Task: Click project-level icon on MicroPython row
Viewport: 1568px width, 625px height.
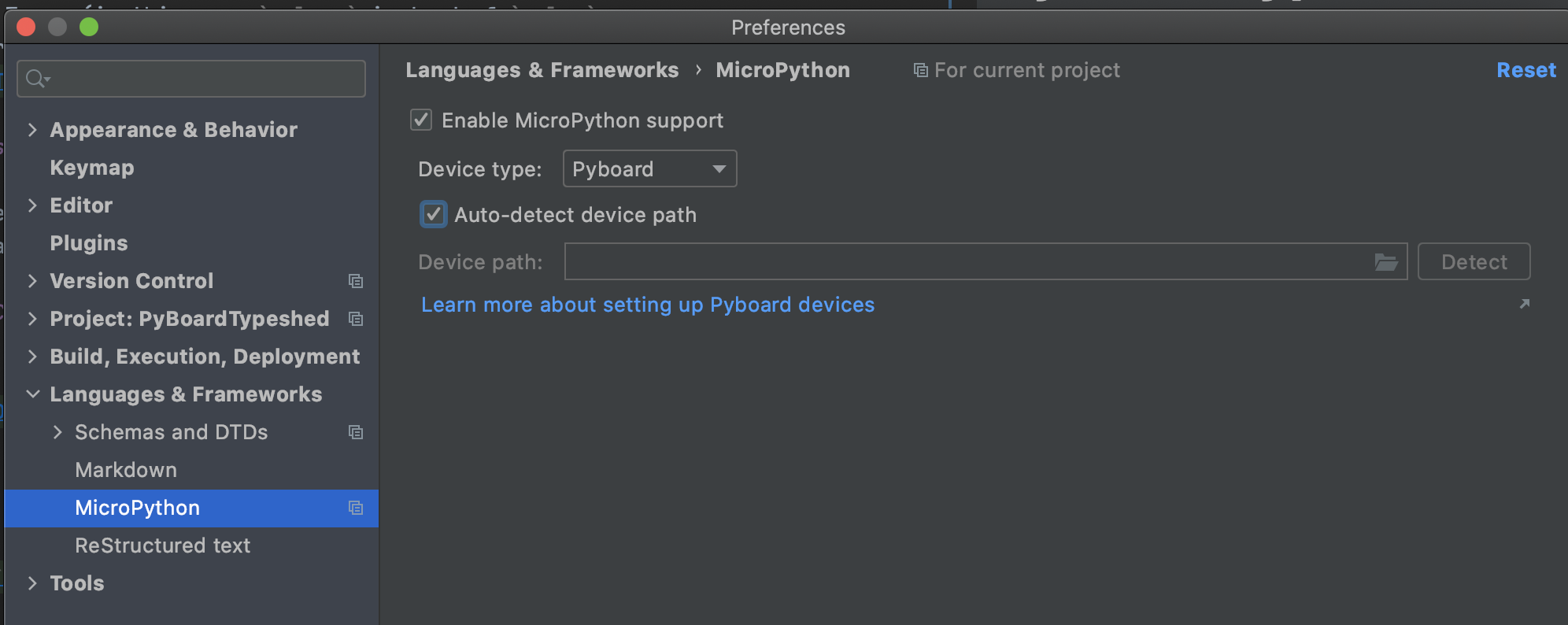Action: [x=356, y=508]
